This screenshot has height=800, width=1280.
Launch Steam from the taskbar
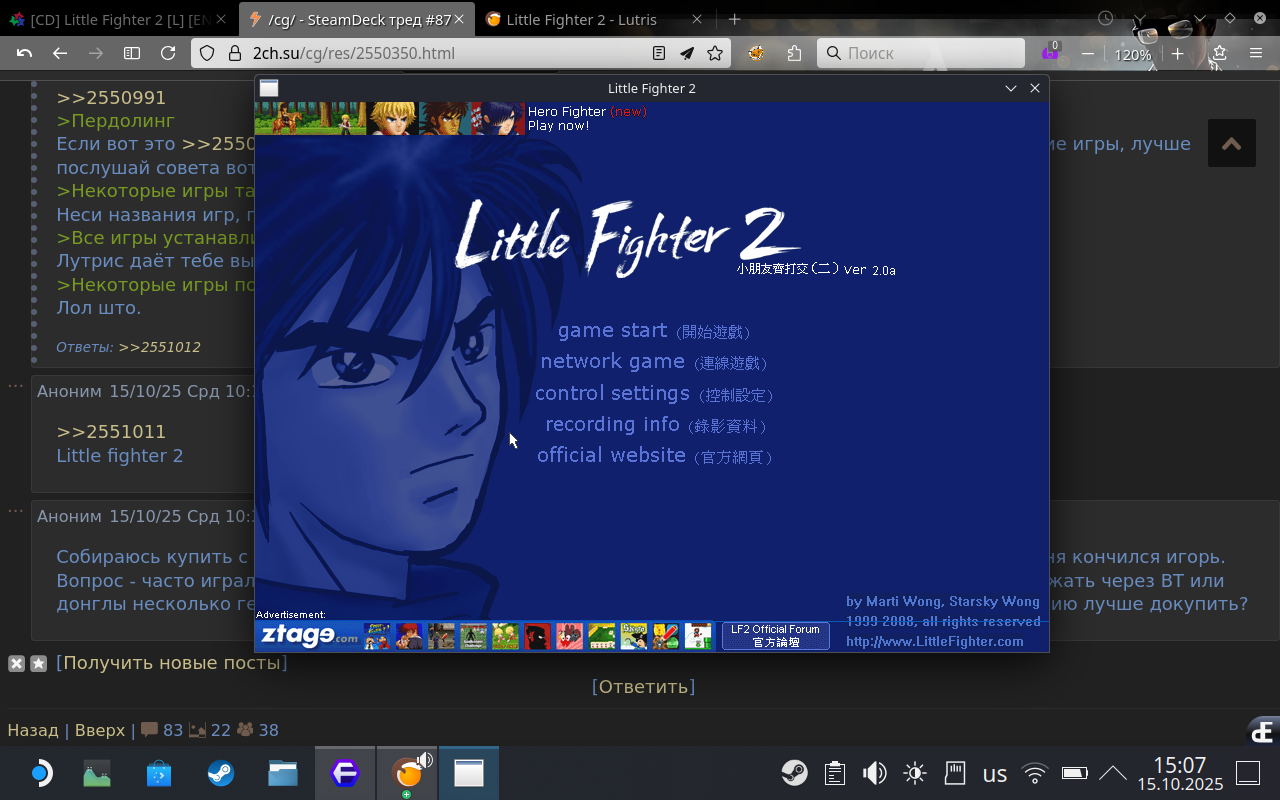click(221, 773)
